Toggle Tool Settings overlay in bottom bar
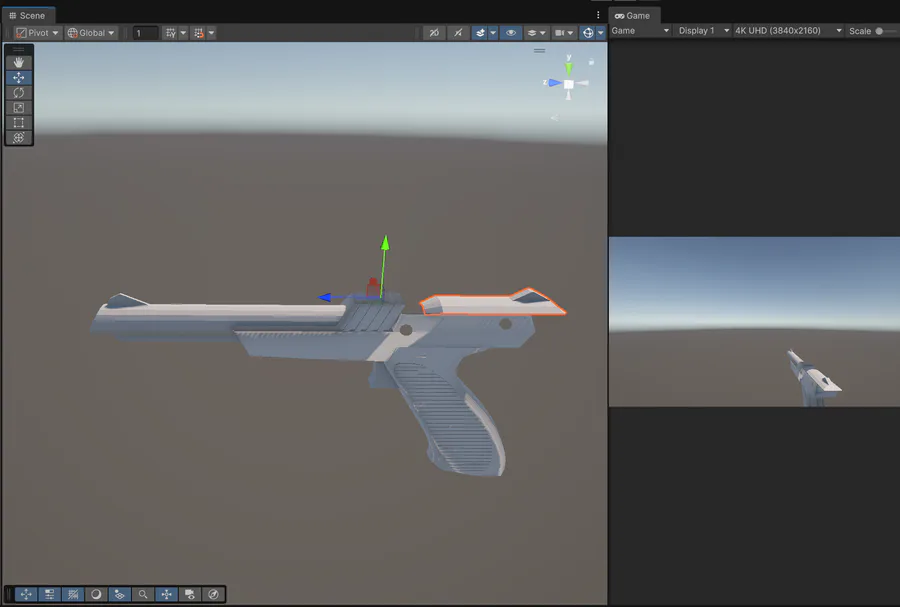This screenshot has height=607, width=900. pos(49,594)
